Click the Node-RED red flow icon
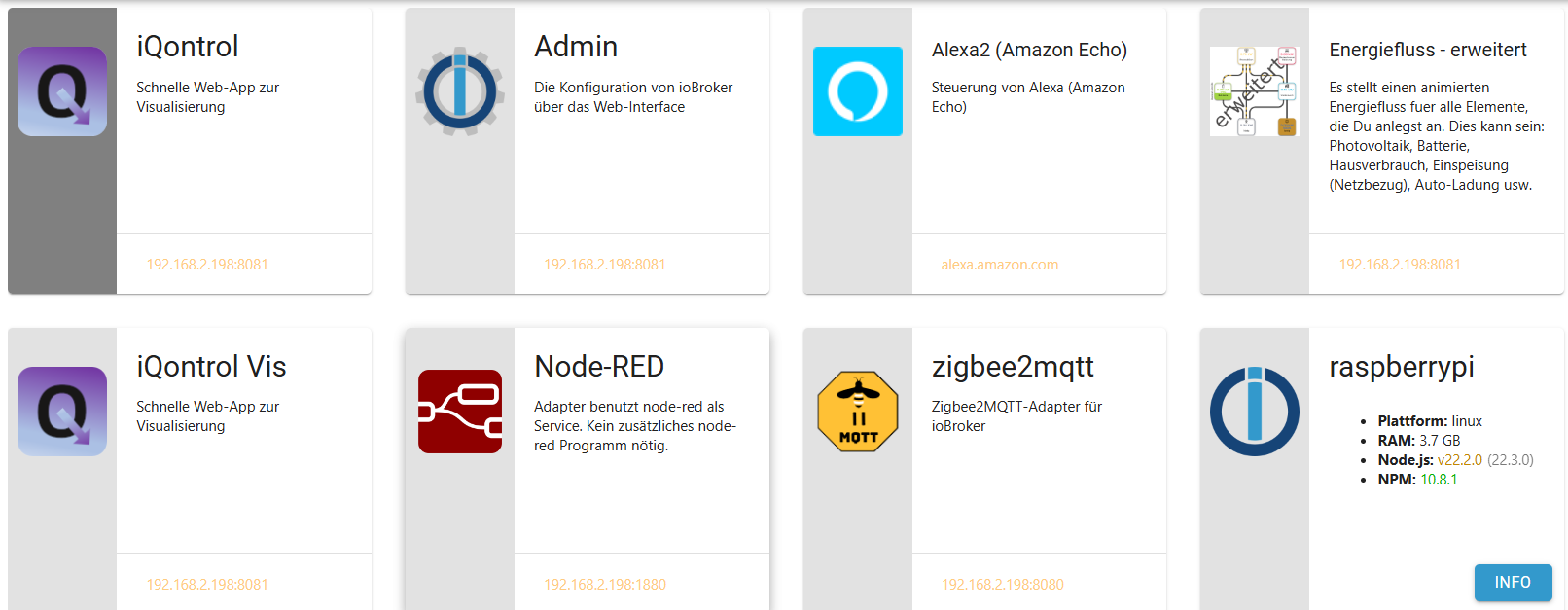This screenshot has width=1568, height=610. [x=460, y=412]
